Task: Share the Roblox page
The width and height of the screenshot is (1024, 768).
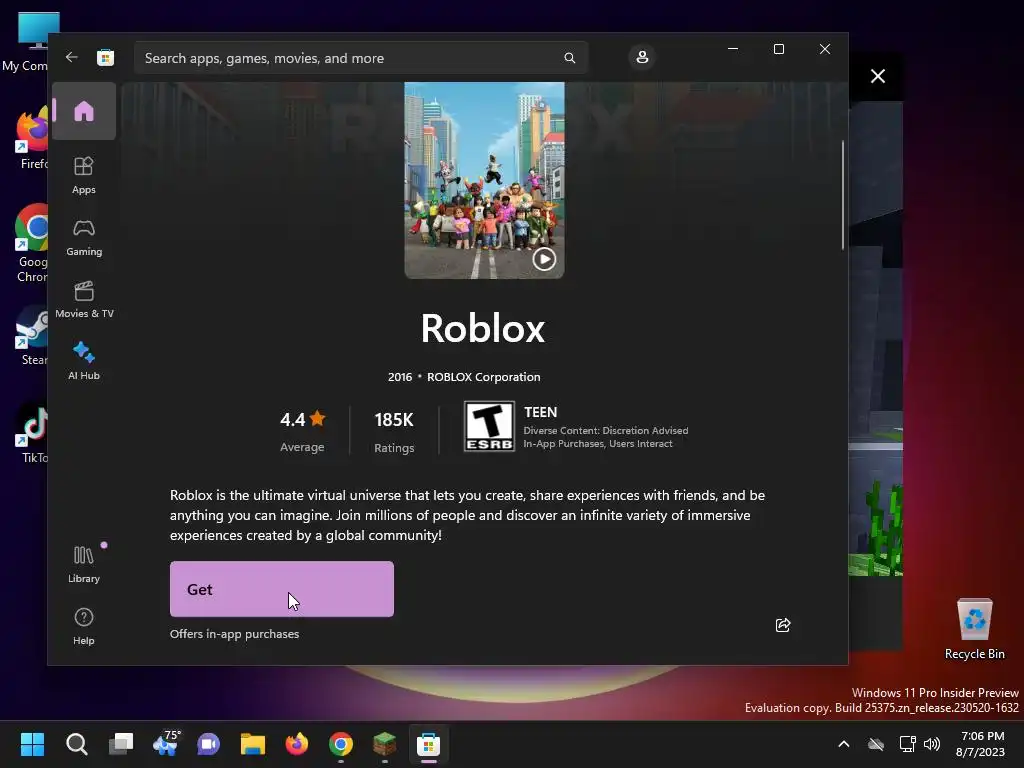Action: click(782, 625)
